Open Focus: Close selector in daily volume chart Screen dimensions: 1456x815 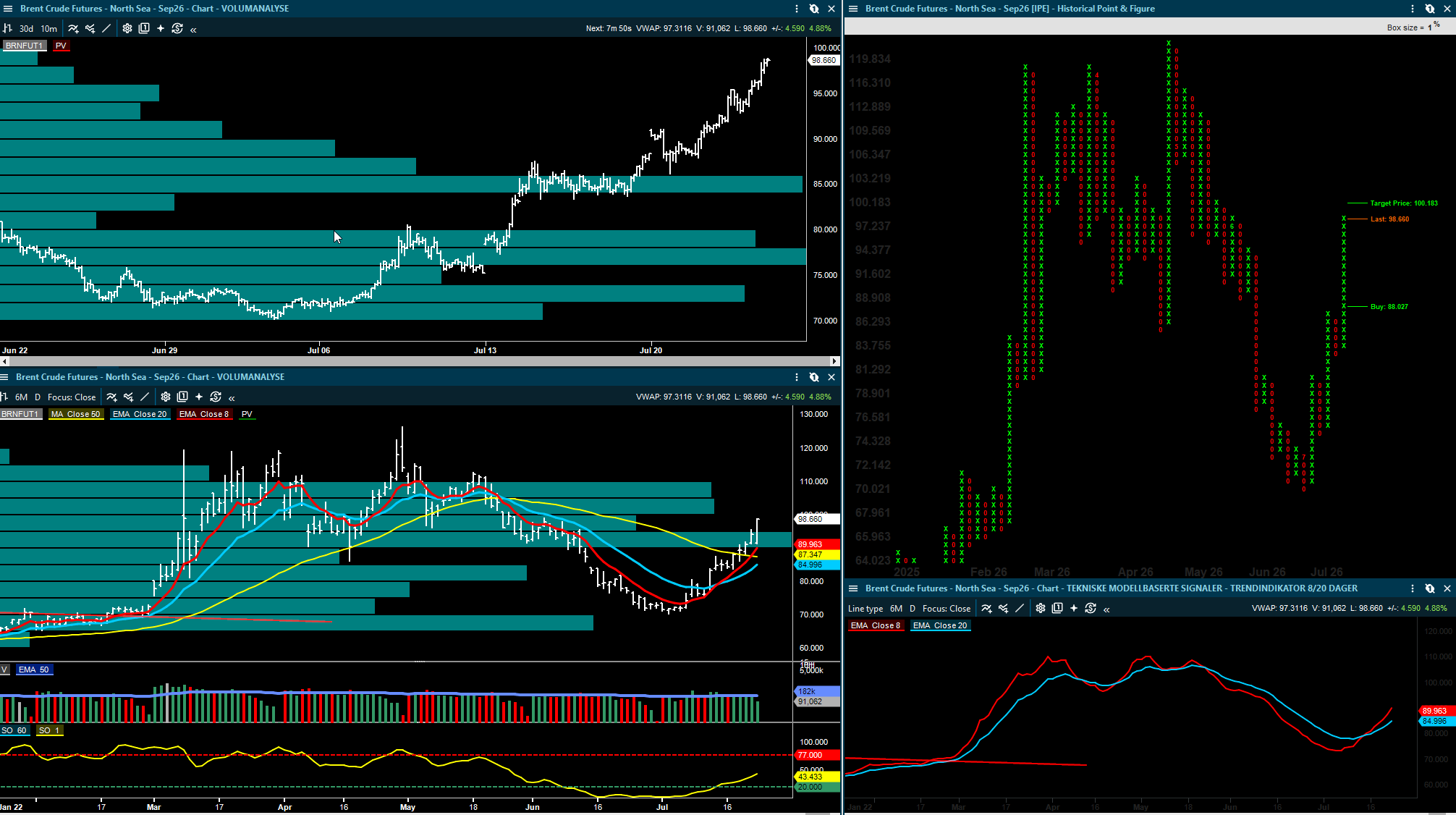(x=72, y=397)
